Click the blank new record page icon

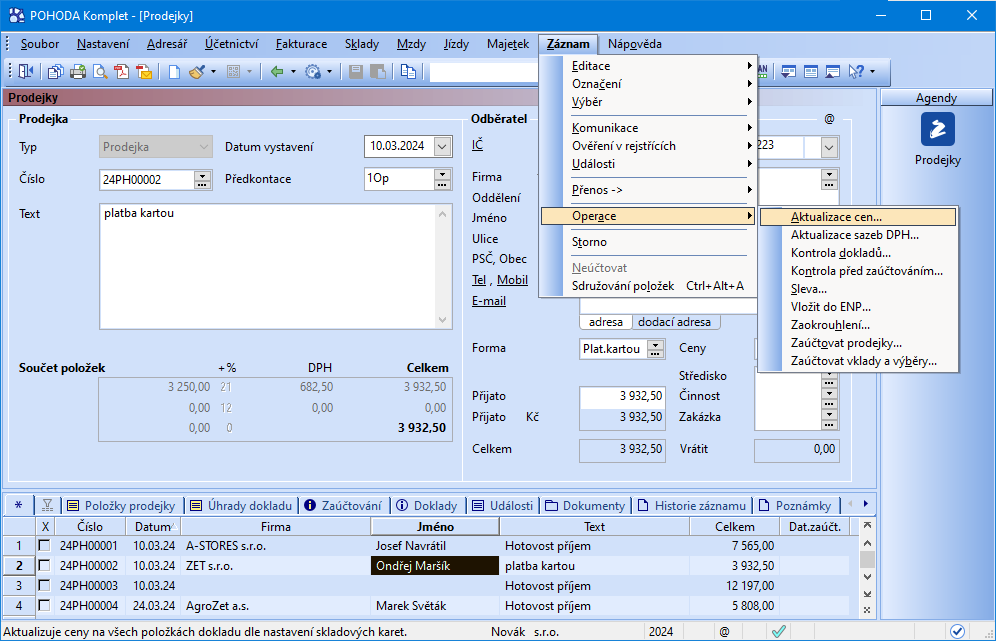click(x=174, y=72)
